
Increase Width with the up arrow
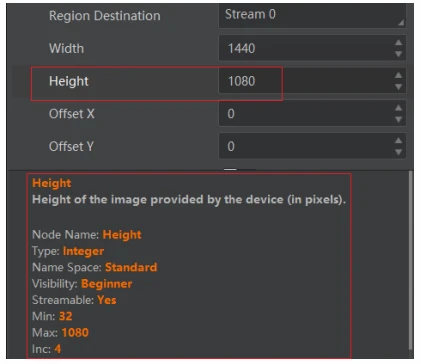tap(398, 43)
